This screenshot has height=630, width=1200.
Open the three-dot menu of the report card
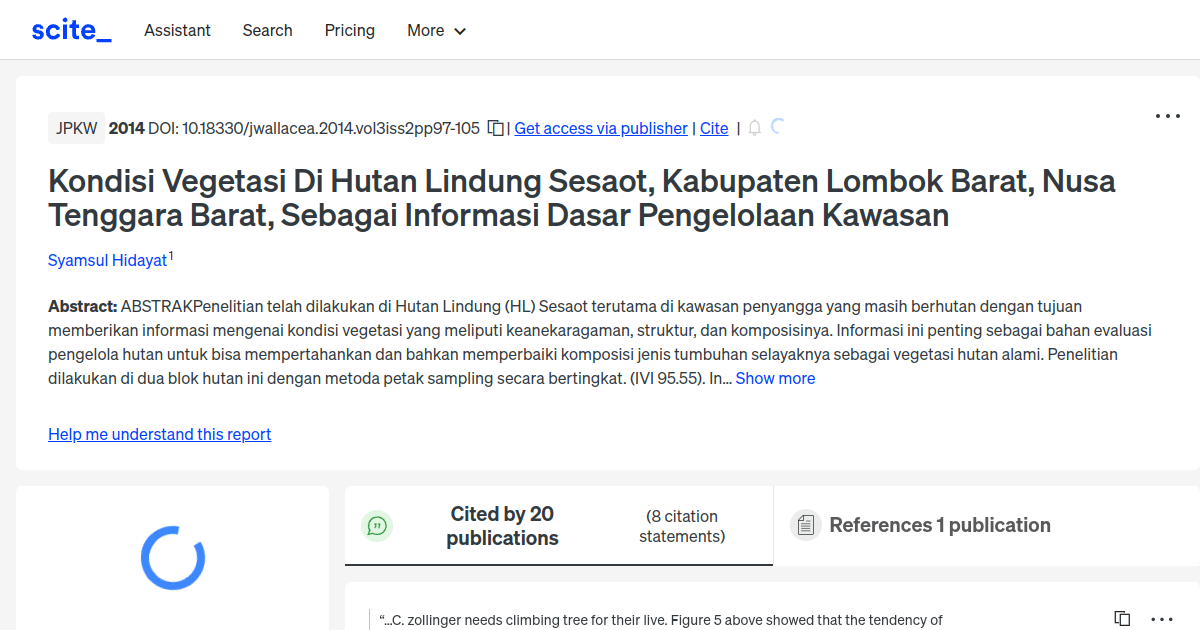coord(1168,116)
